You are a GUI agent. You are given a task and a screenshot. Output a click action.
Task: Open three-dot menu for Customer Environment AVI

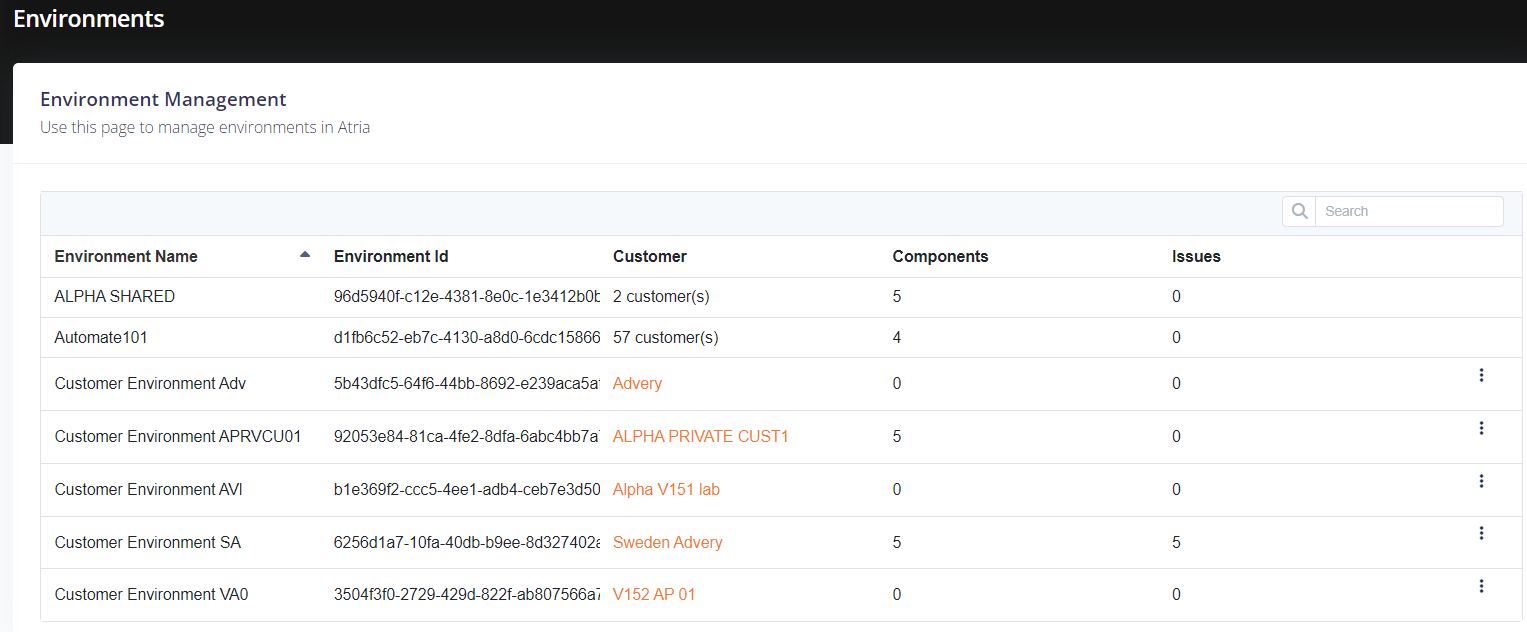[x=1481, y=481]
